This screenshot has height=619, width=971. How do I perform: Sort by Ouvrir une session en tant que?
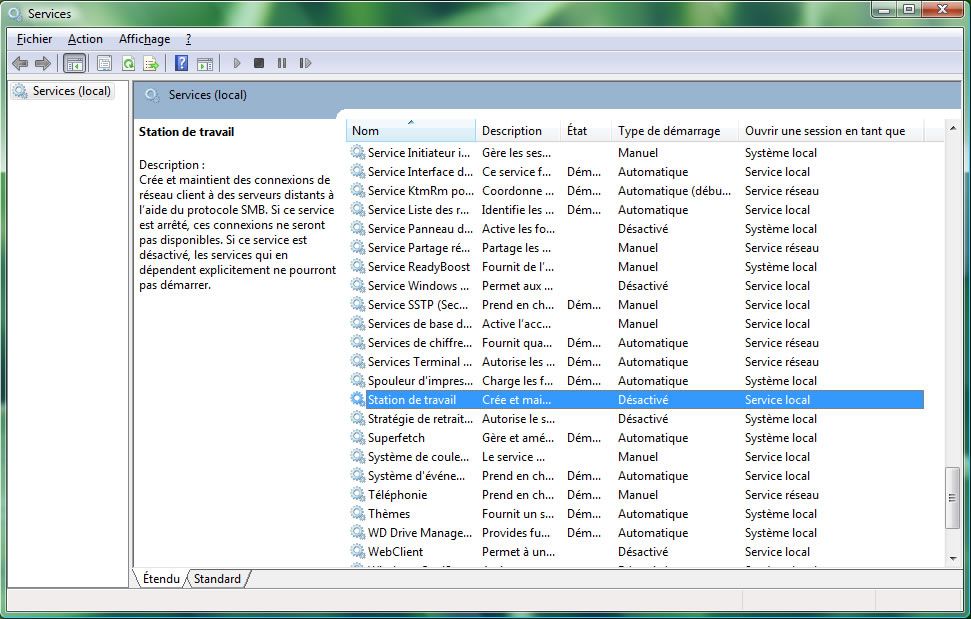[x=830, y=131]
